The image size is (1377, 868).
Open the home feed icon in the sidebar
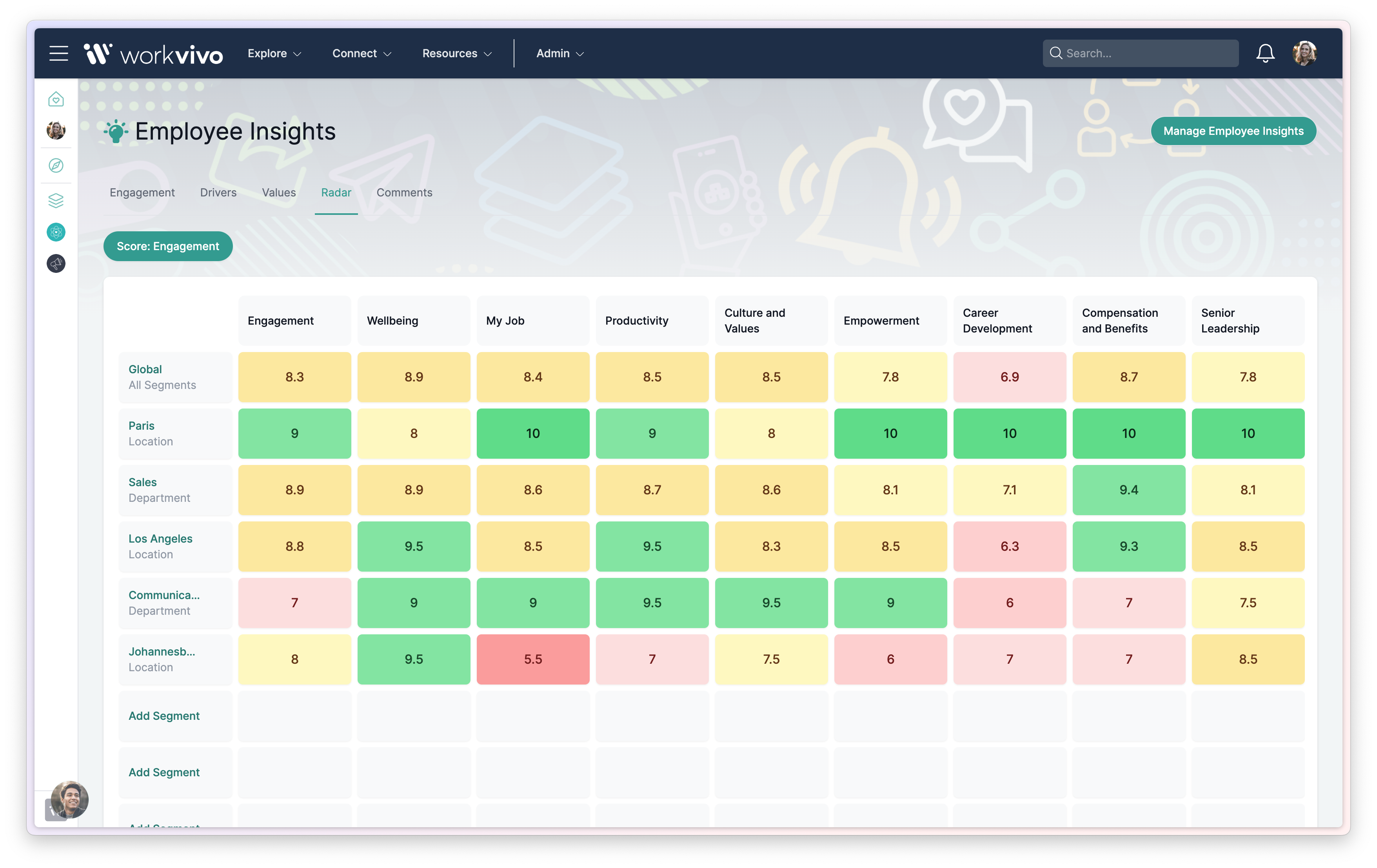(x=55, y=98)
